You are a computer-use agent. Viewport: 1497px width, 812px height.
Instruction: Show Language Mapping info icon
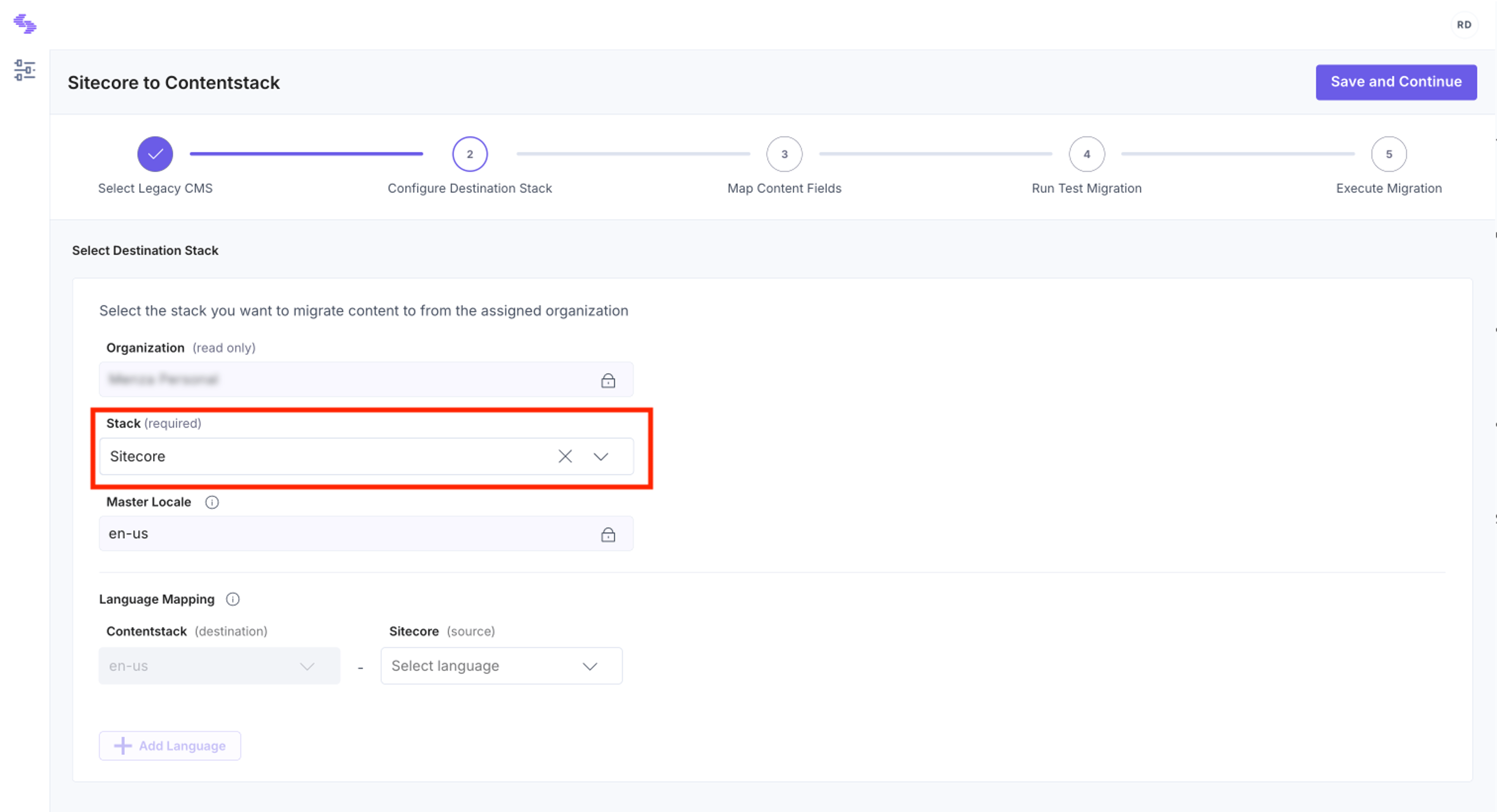pyautogui.click(x=232, y=599)
